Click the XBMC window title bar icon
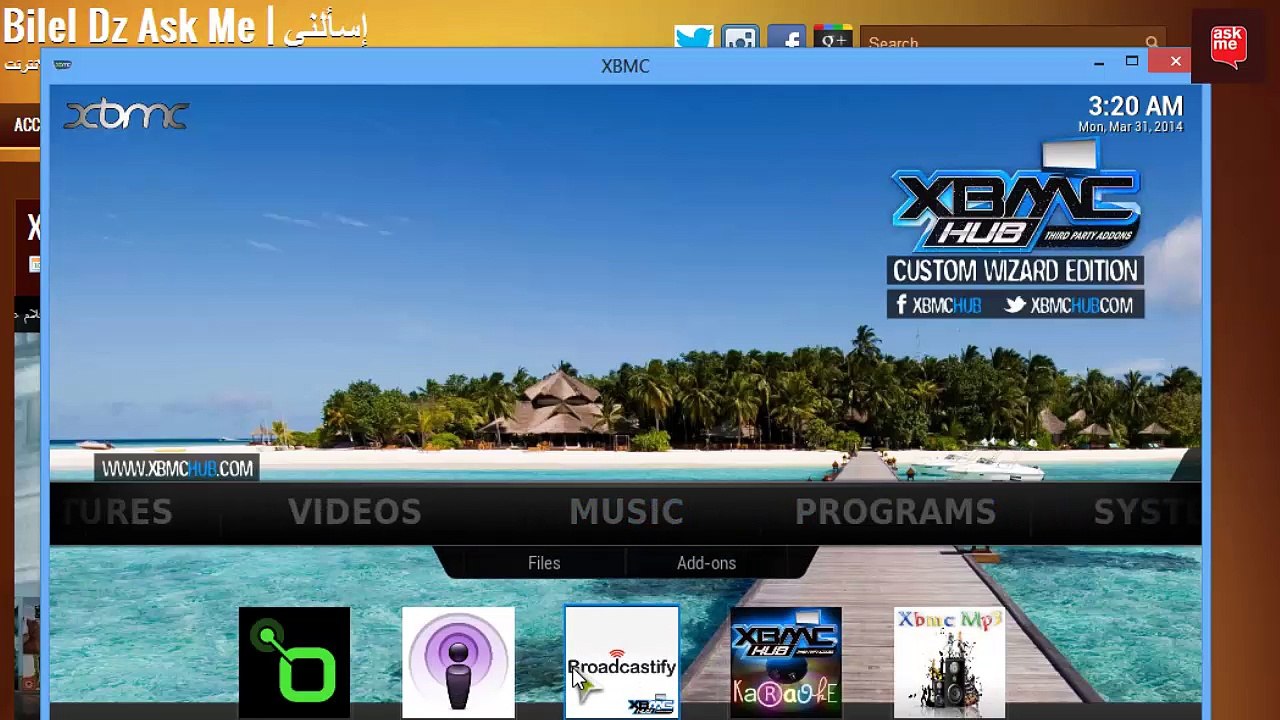 coord(62,65)
